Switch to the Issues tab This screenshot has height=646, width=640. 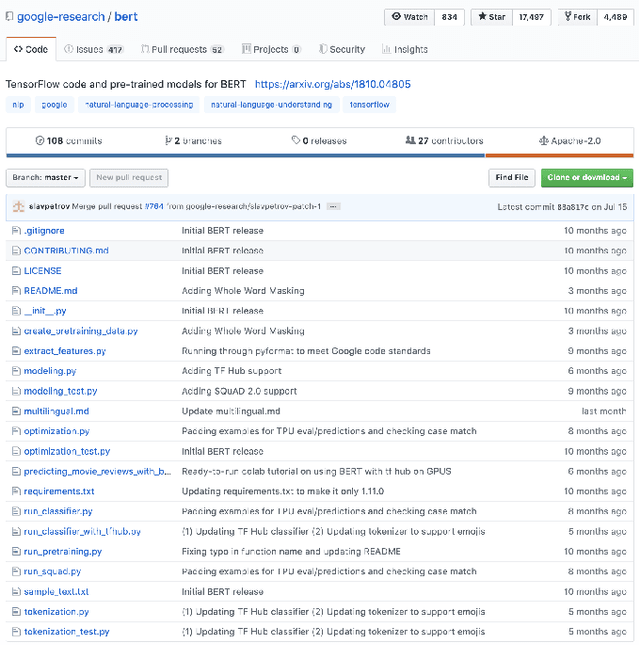(x=93, y=49)
